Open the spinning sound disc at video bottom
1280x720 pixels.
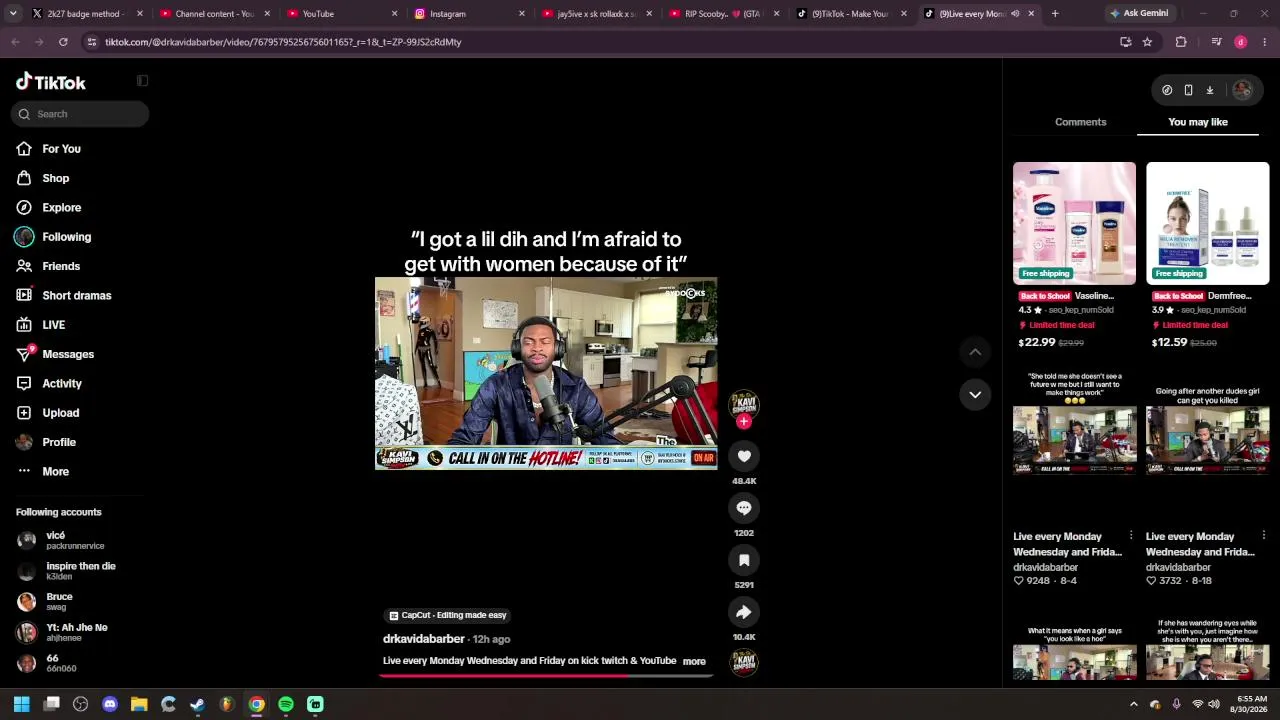[x=744, y=662]
